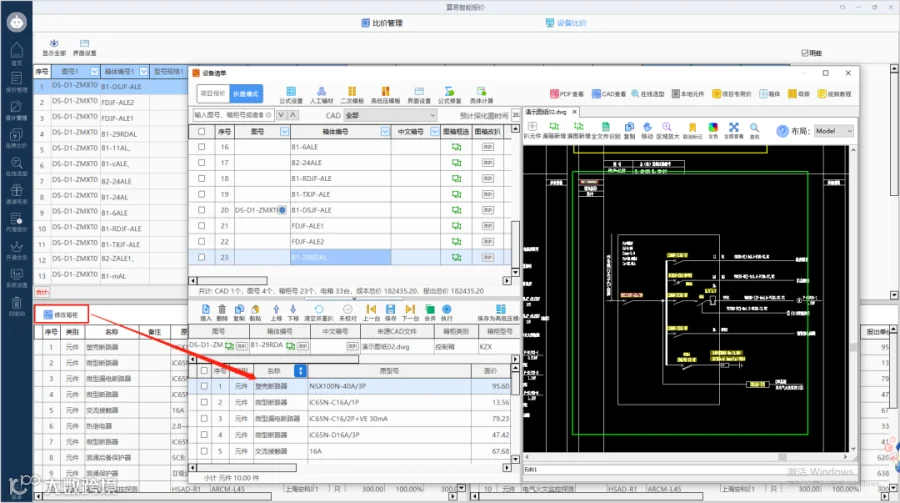Open 母排 busbar tool

tap(798, 94)
